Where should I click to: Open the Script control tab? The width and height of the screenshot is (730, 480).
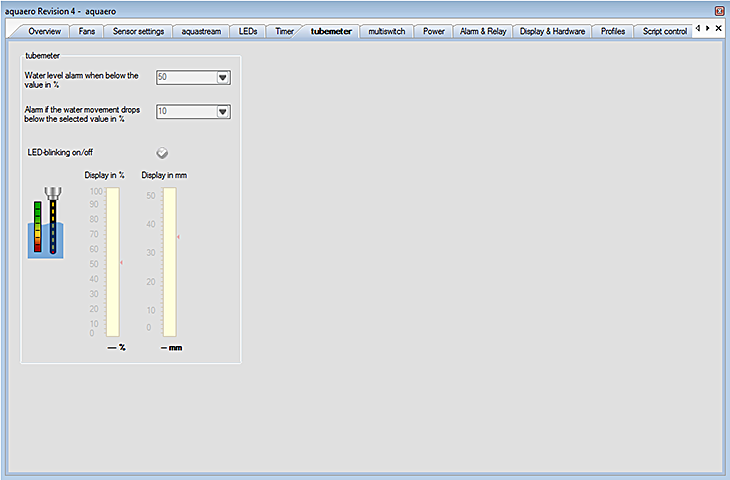(664, 32)
